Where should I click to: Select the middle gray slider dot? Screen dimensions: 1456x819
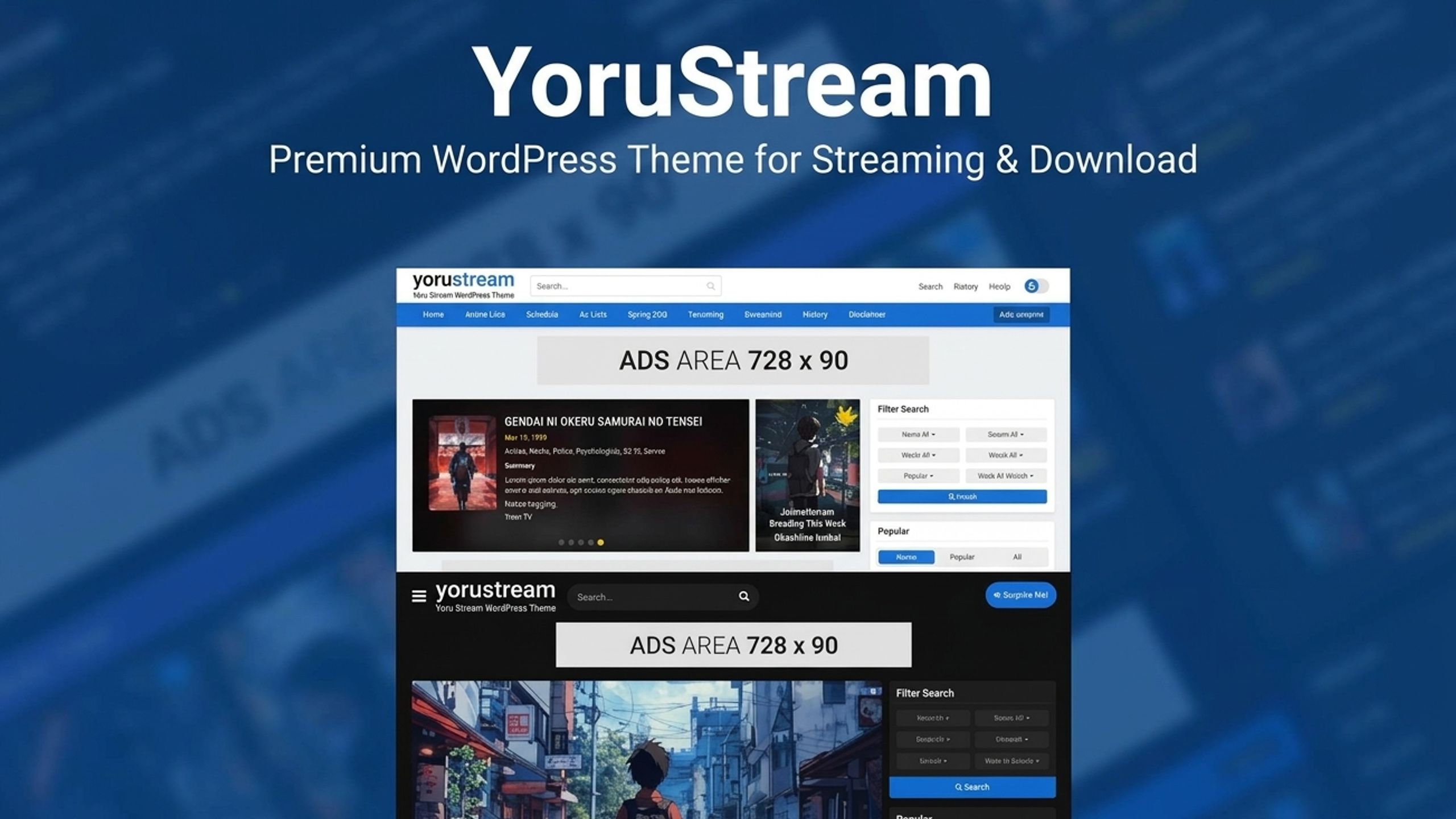click(581, 543)
